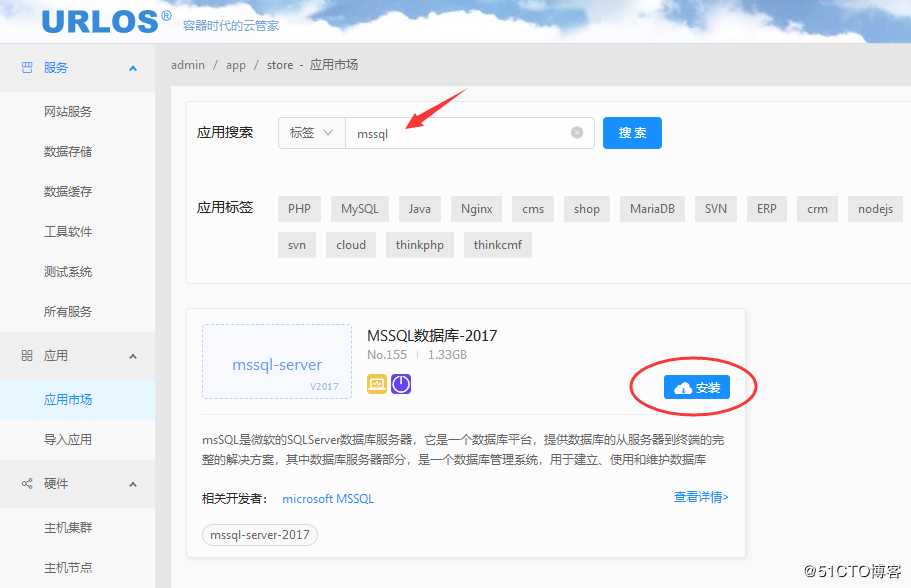Filter by the cloud tag
This screenshot has width=911, height=588.
[x=351, y=245]
